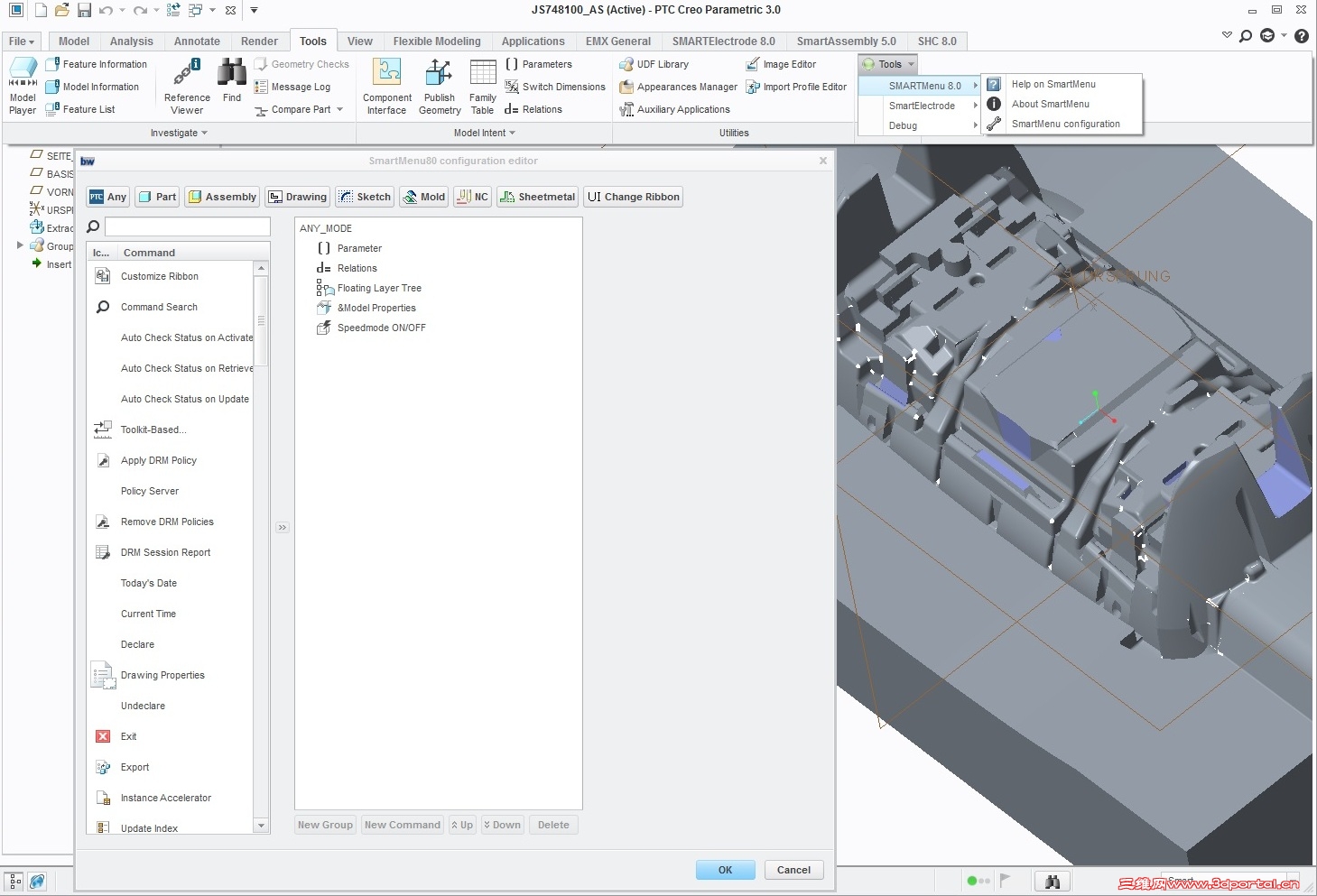Viewport: 1317px width, 896px height.
Task: Open Component Interface tool
Action: [x=387, y=86]
